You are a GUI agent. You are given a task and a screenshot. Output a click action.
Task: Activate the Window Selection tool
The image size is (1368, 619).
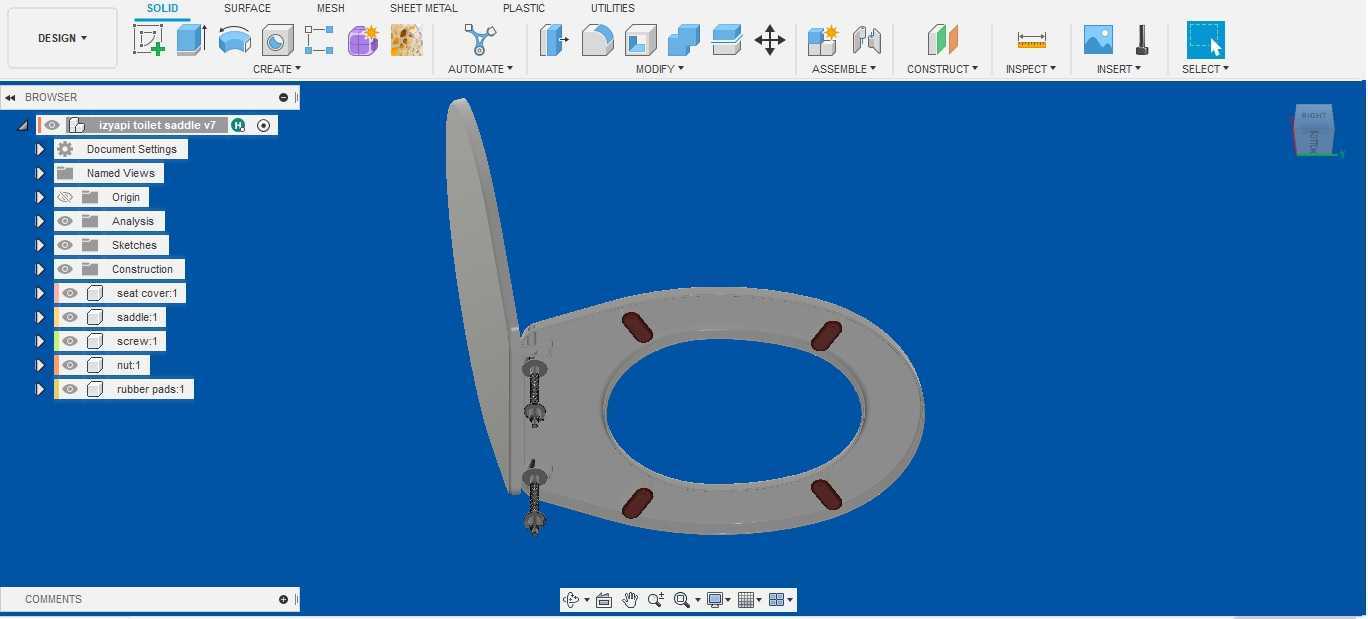point(1205,40)
